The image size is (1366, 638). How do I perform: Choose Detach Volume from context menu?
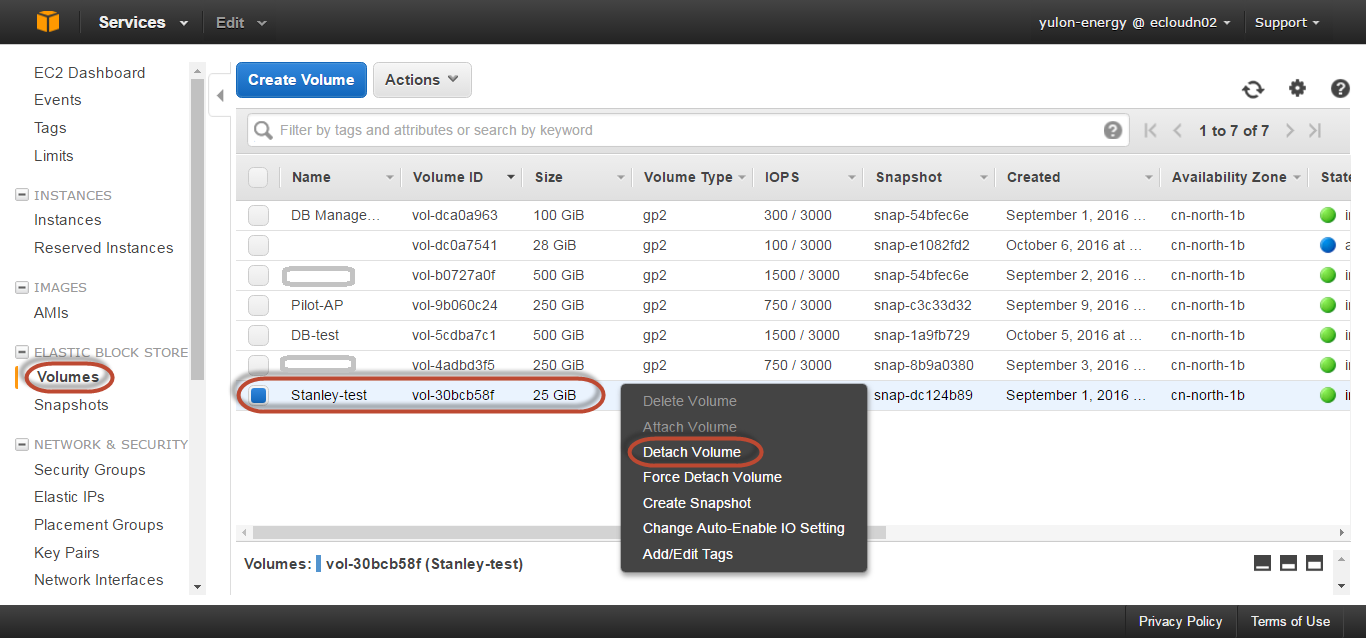click(x=692, y=452)
